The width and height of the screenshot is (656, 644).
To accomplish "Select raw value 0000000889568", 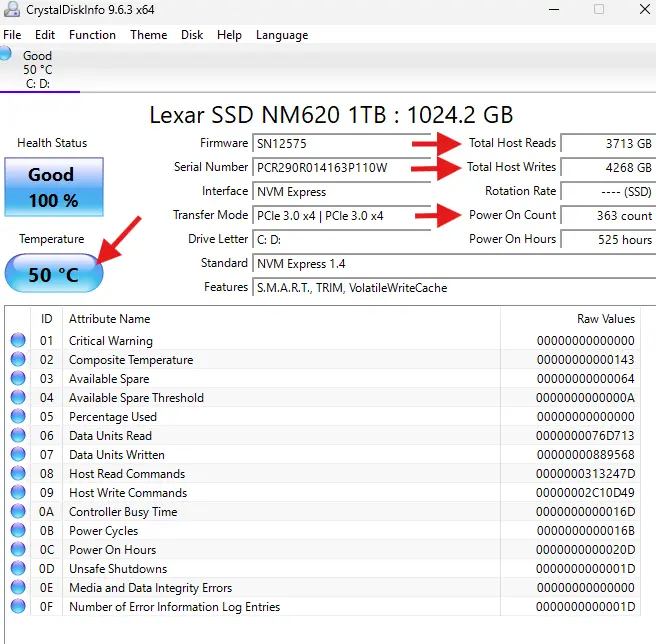I will click(585, 454).
